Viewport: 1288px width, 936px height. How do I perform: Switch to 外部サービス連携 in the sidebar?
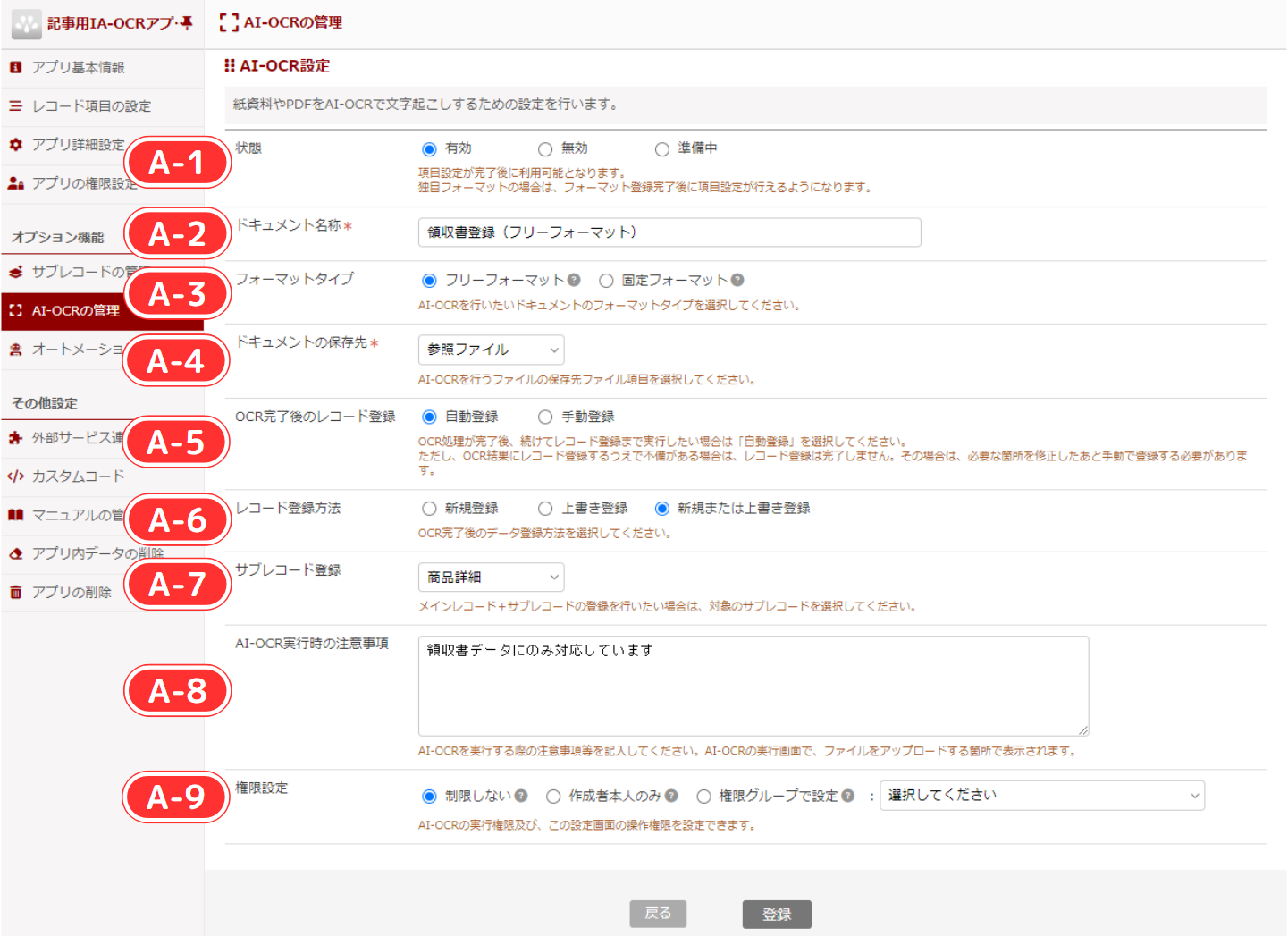tap(16, 438)
